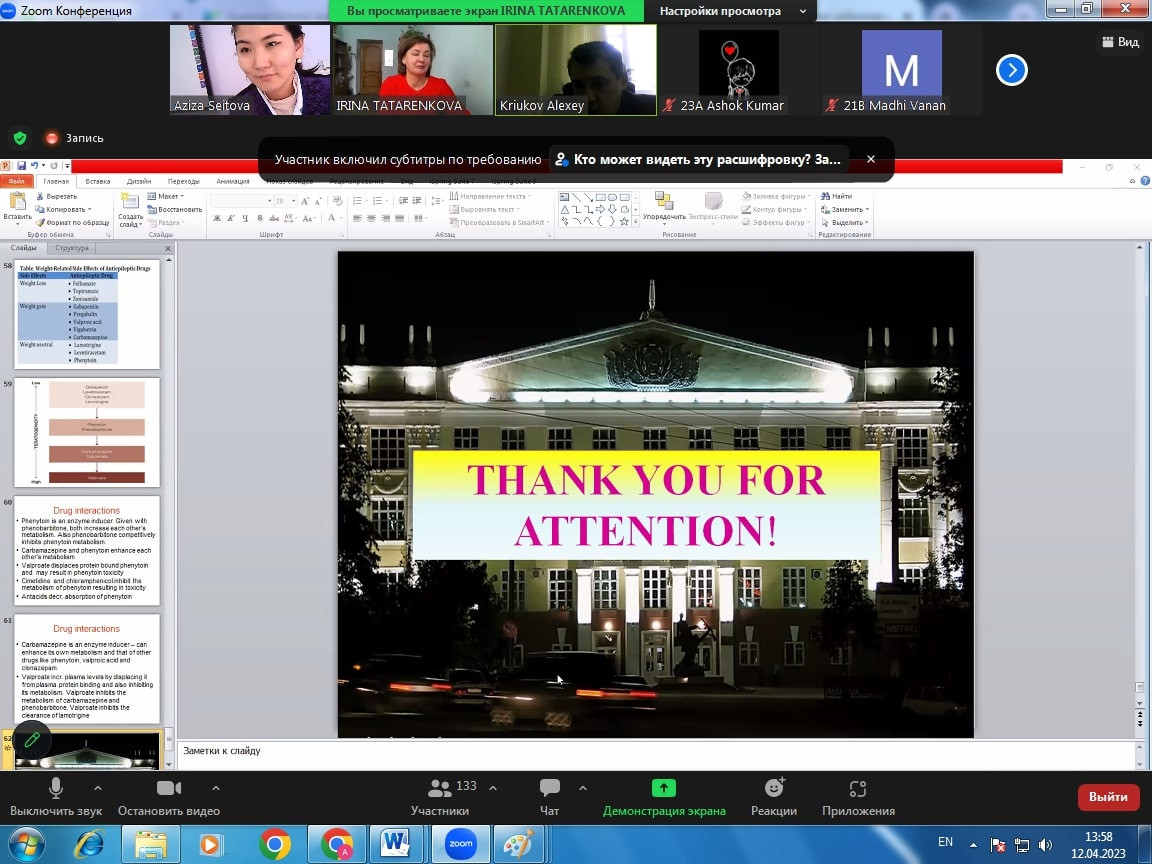Select the Вставка ribbon tab
Screen dimensions: 1152x864
coord(98,181)
